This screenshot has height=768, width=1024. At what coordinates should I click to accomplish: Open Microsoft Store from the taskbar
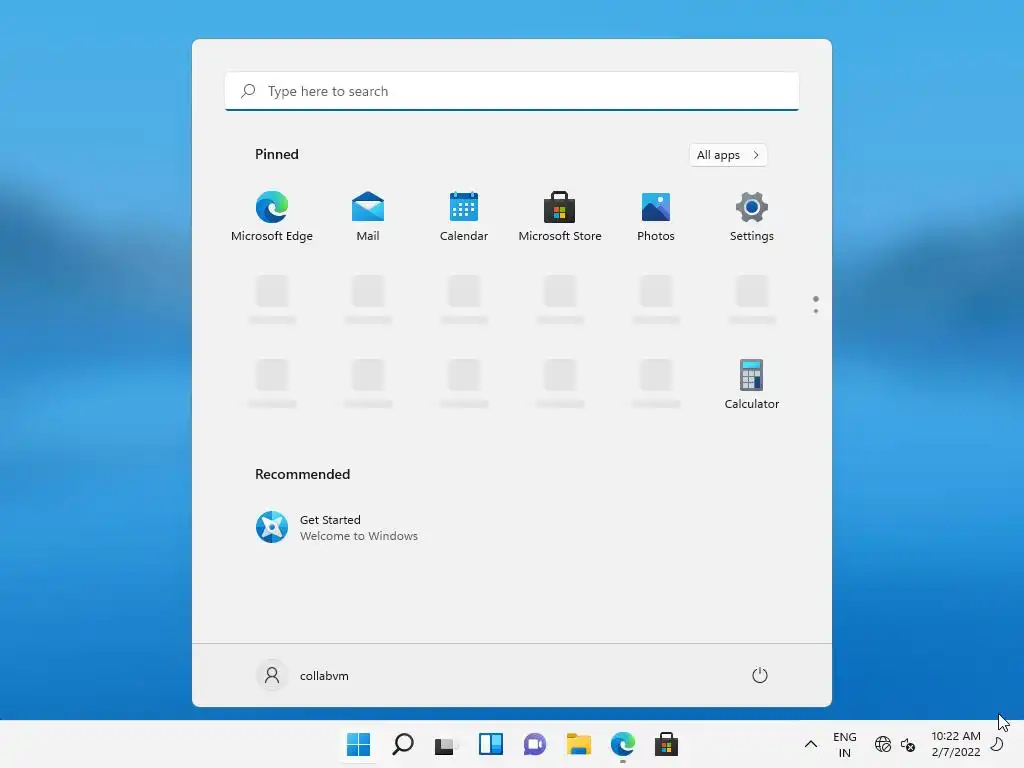[x=667, y=744]
